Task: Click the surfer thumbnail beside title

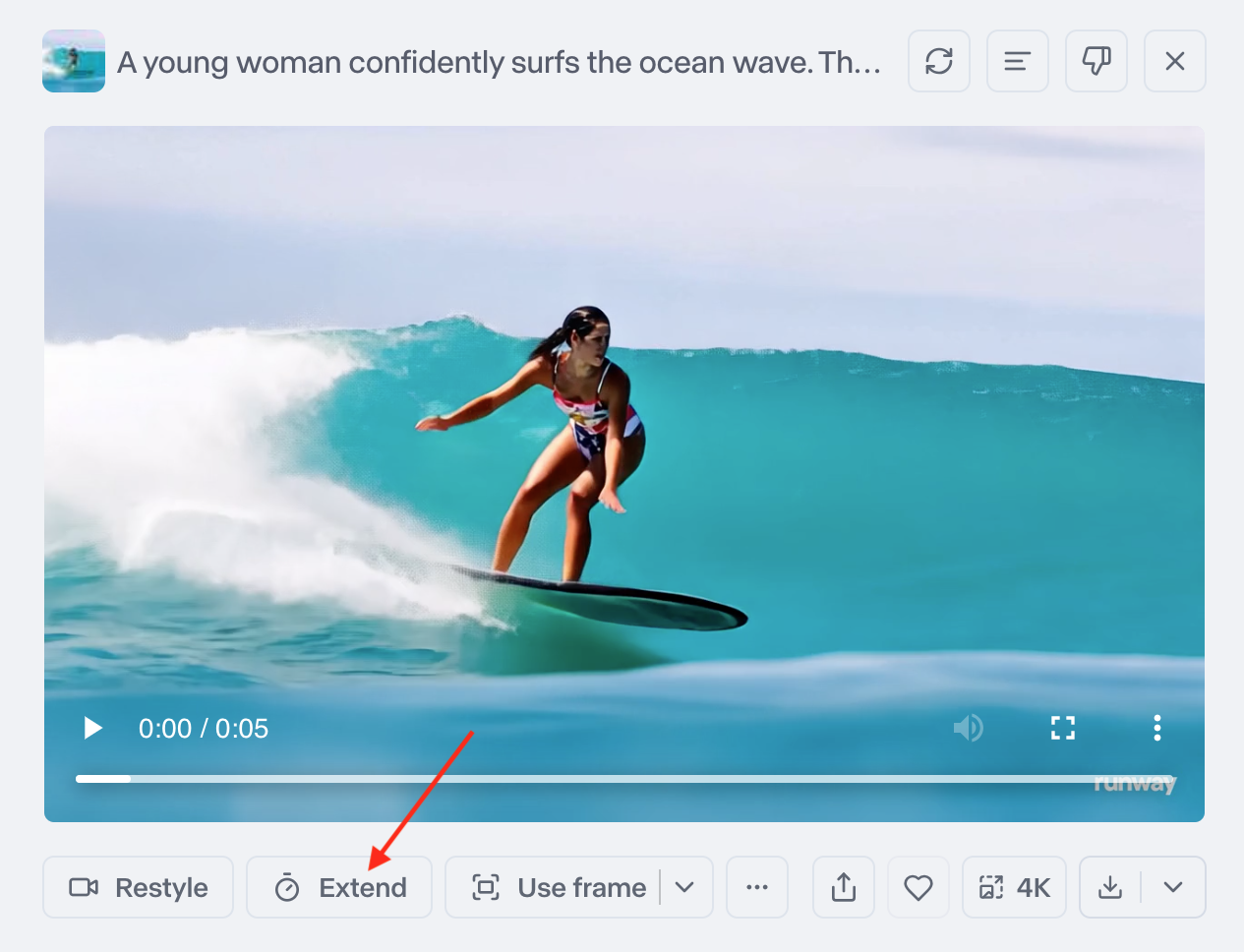Action: click(74, 61)
